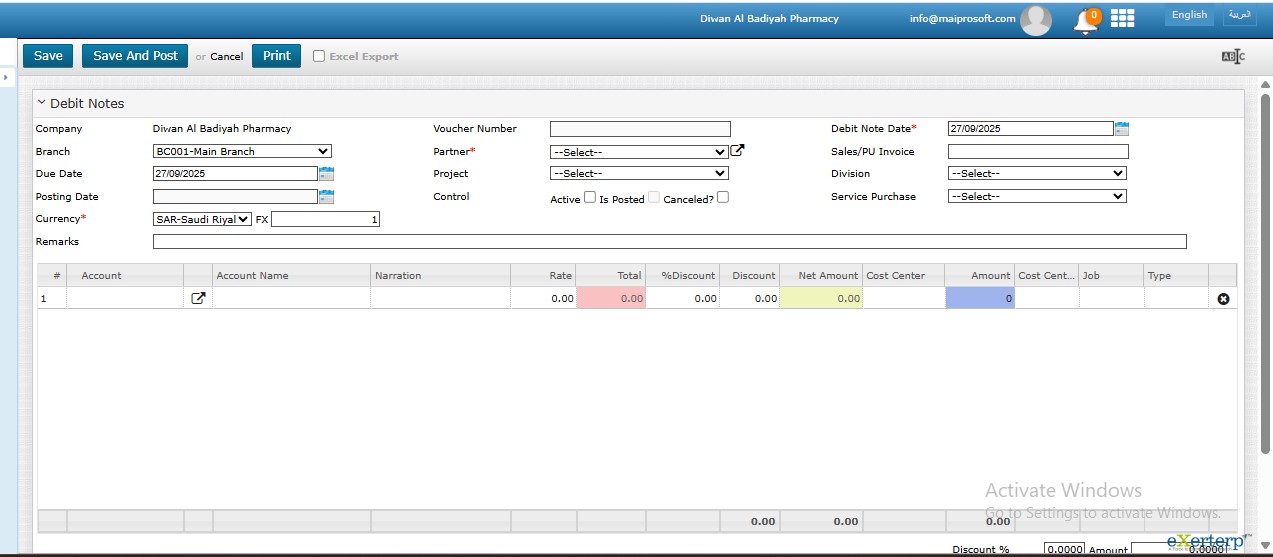
Task: Click the user profile avatar
Action: pyautogui.click(x=1035, y=19)
